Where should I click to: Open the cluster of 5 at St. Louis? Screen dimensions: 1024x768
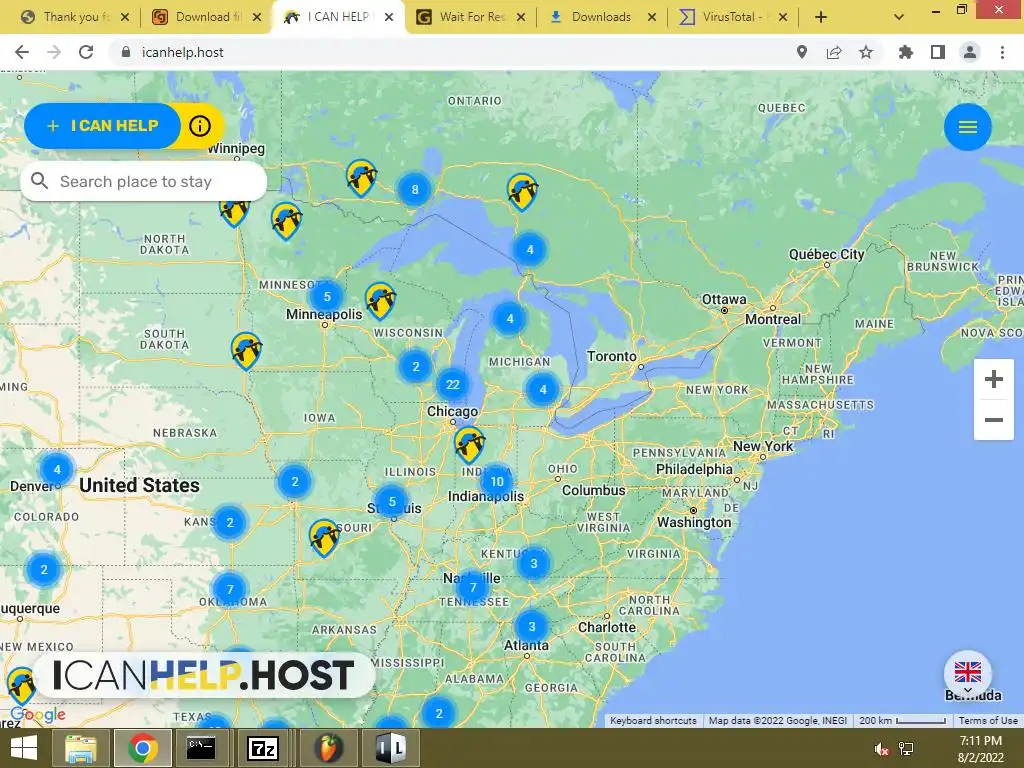(392, 502)
